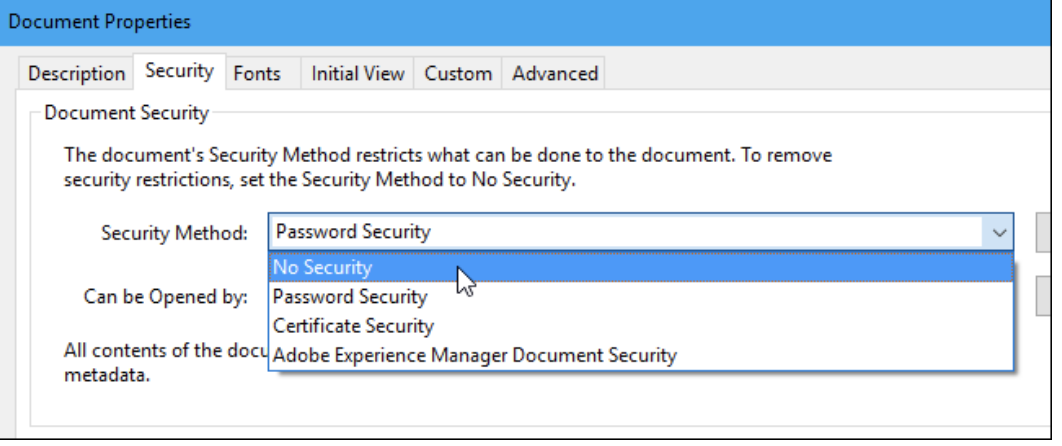This screenshot has height=446, width=1062.
Task: Pick Password Security in the dropdown list
Action: coord(350,297)
